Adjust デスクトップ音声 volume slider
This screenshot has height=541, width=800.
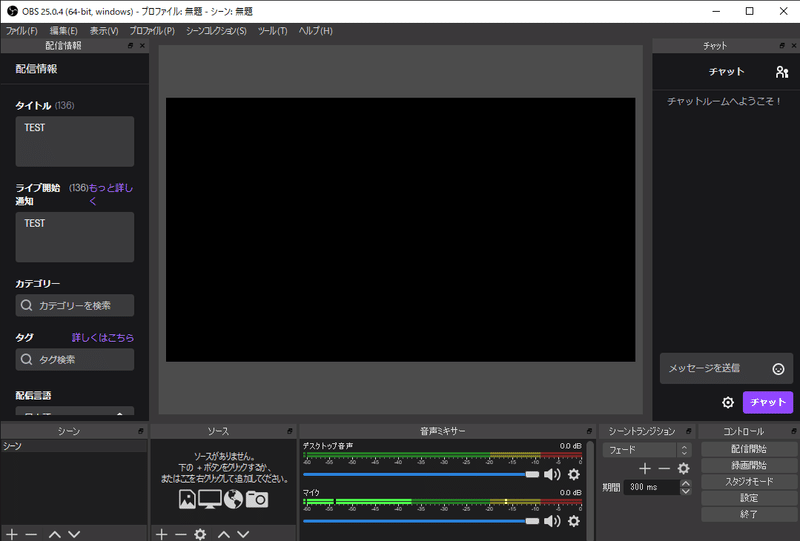pyautogui.click(x=421, y=475)
